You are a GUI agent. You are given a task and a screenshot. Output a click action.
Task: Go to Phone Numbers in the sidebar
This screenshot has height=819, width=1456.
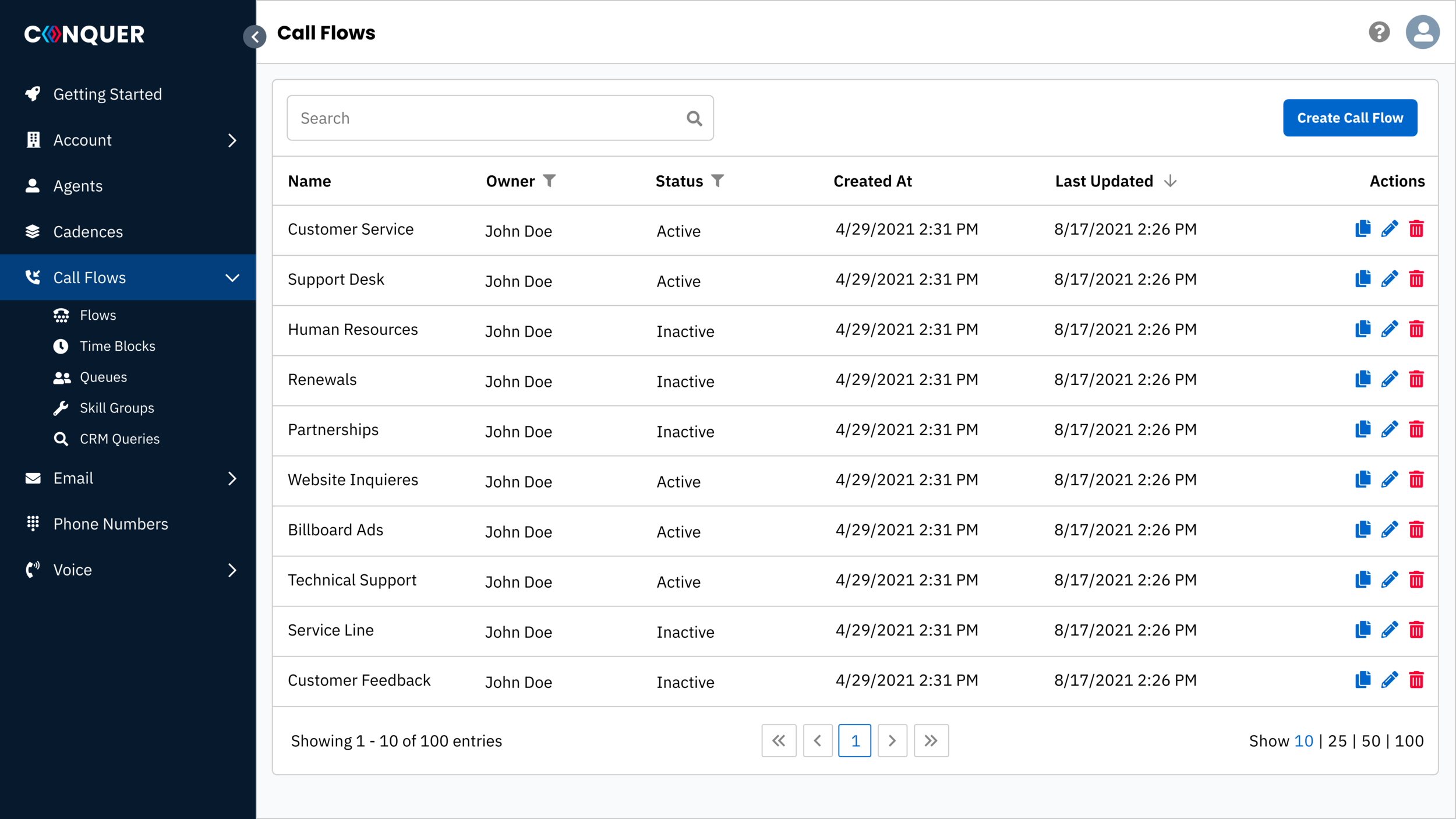(111, 524)
